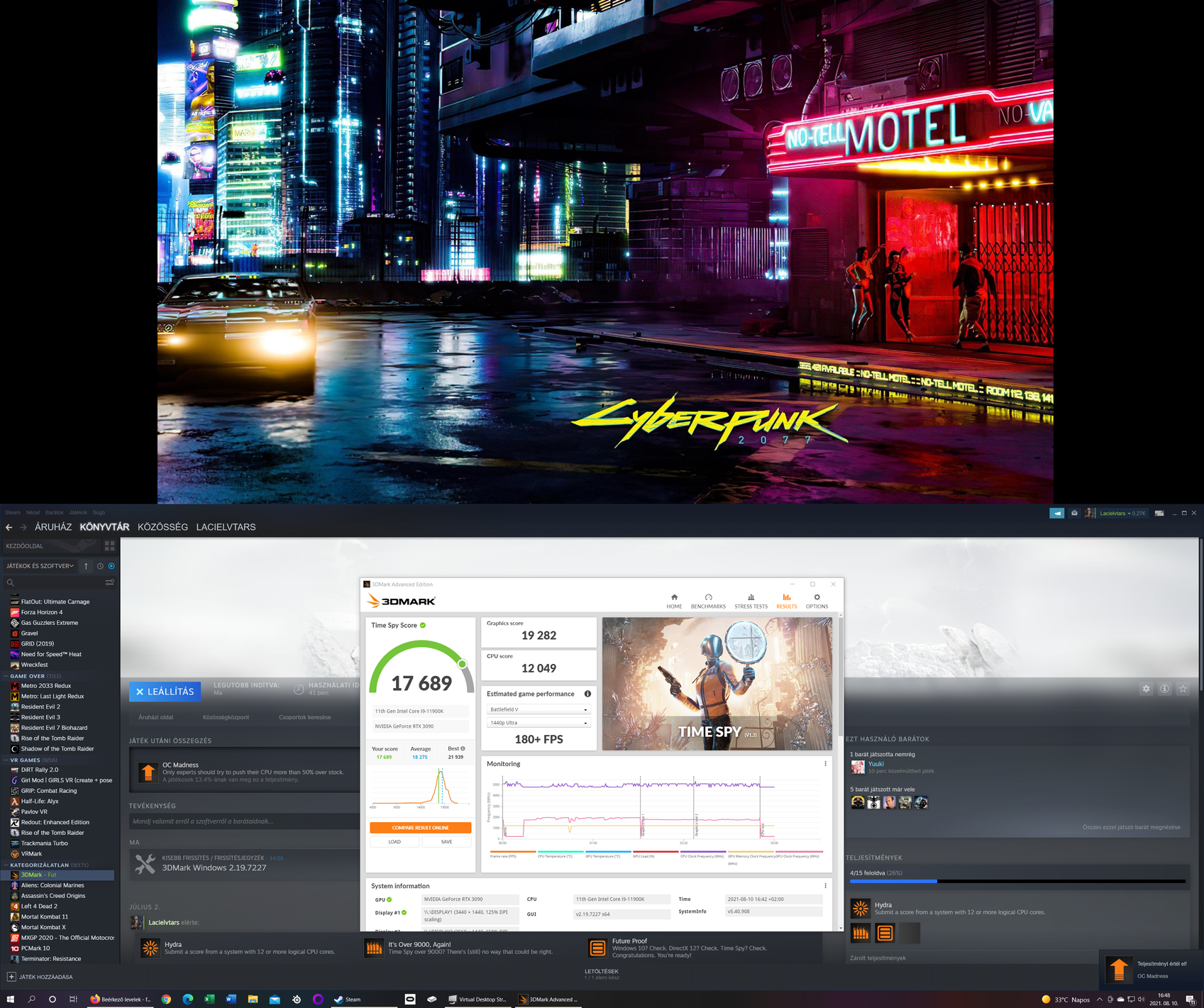Open the 3DMark STRESS TESTS section
The width and height of the screenshot is (1204, 1008).
pos(751,601)
